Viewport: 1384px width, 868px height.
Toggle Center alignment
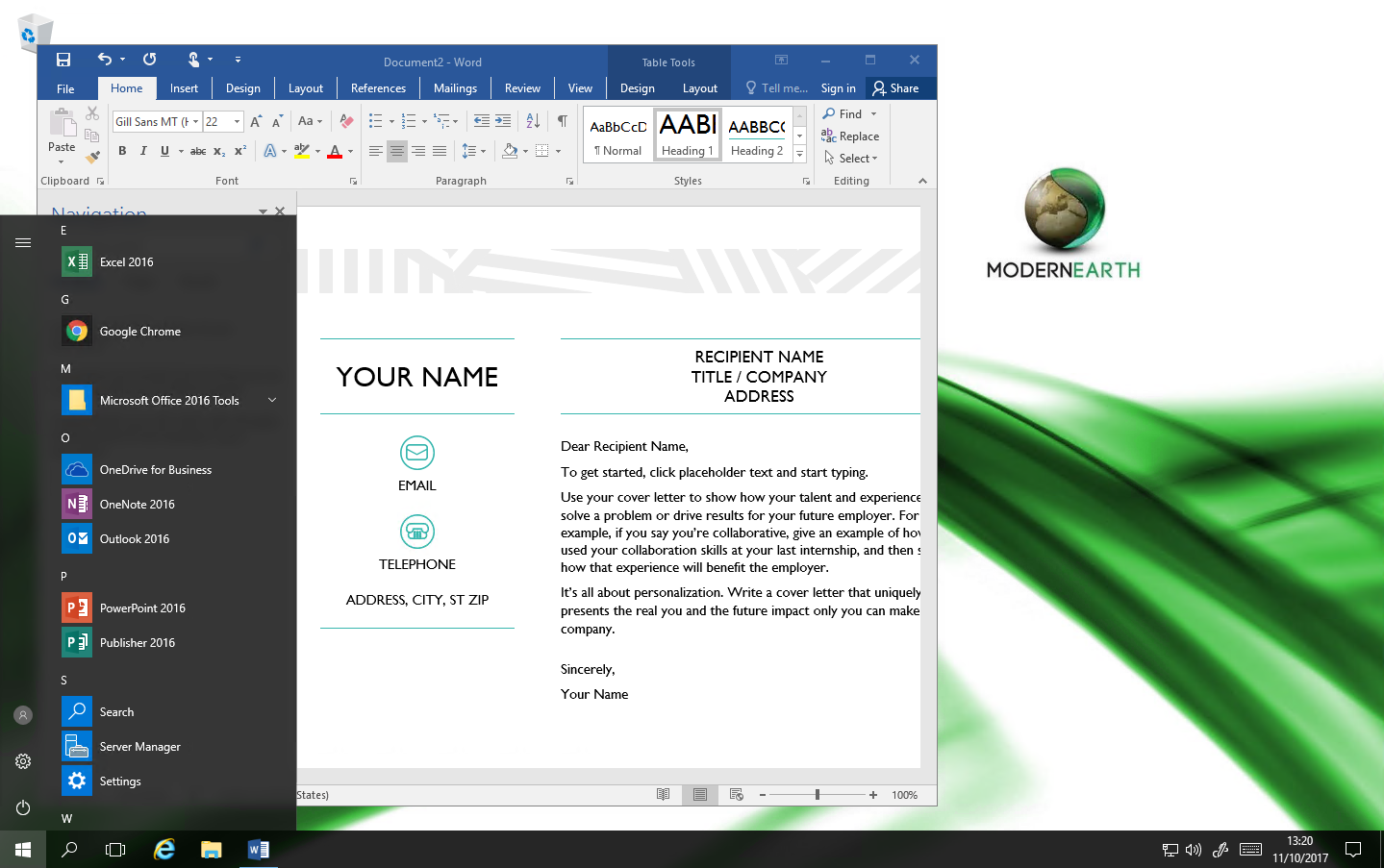(x=397, y=151)
